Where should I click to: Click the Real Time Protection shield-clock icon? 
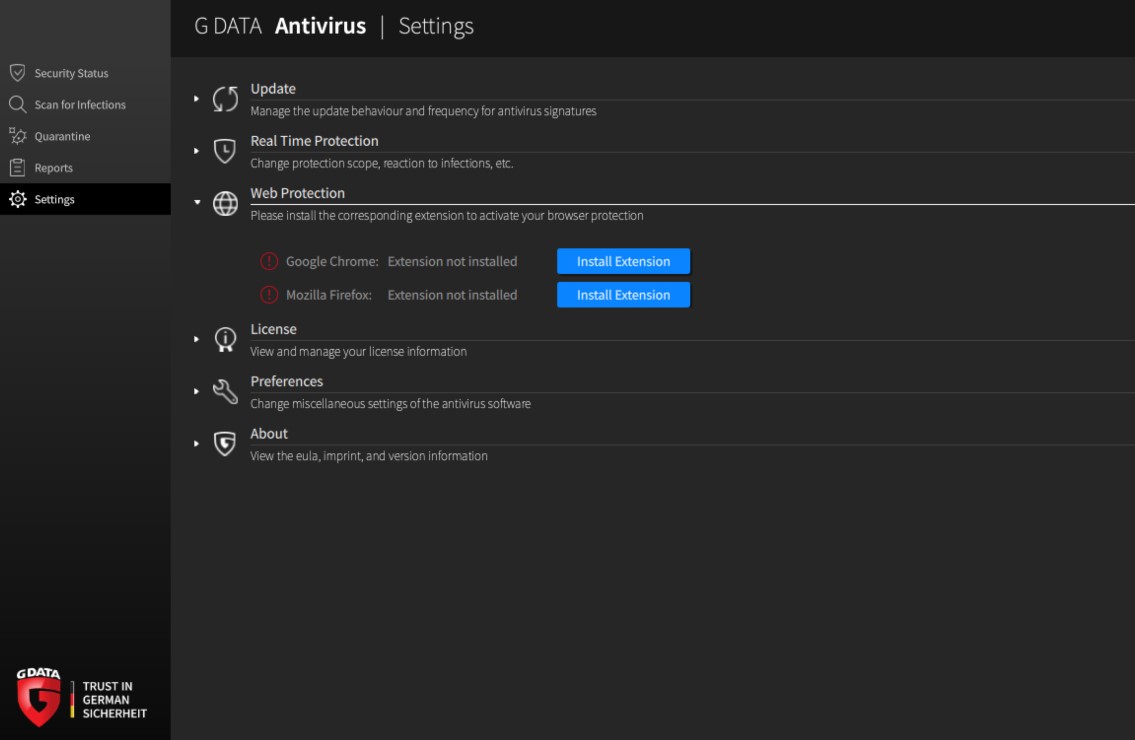tap(225, 151)
